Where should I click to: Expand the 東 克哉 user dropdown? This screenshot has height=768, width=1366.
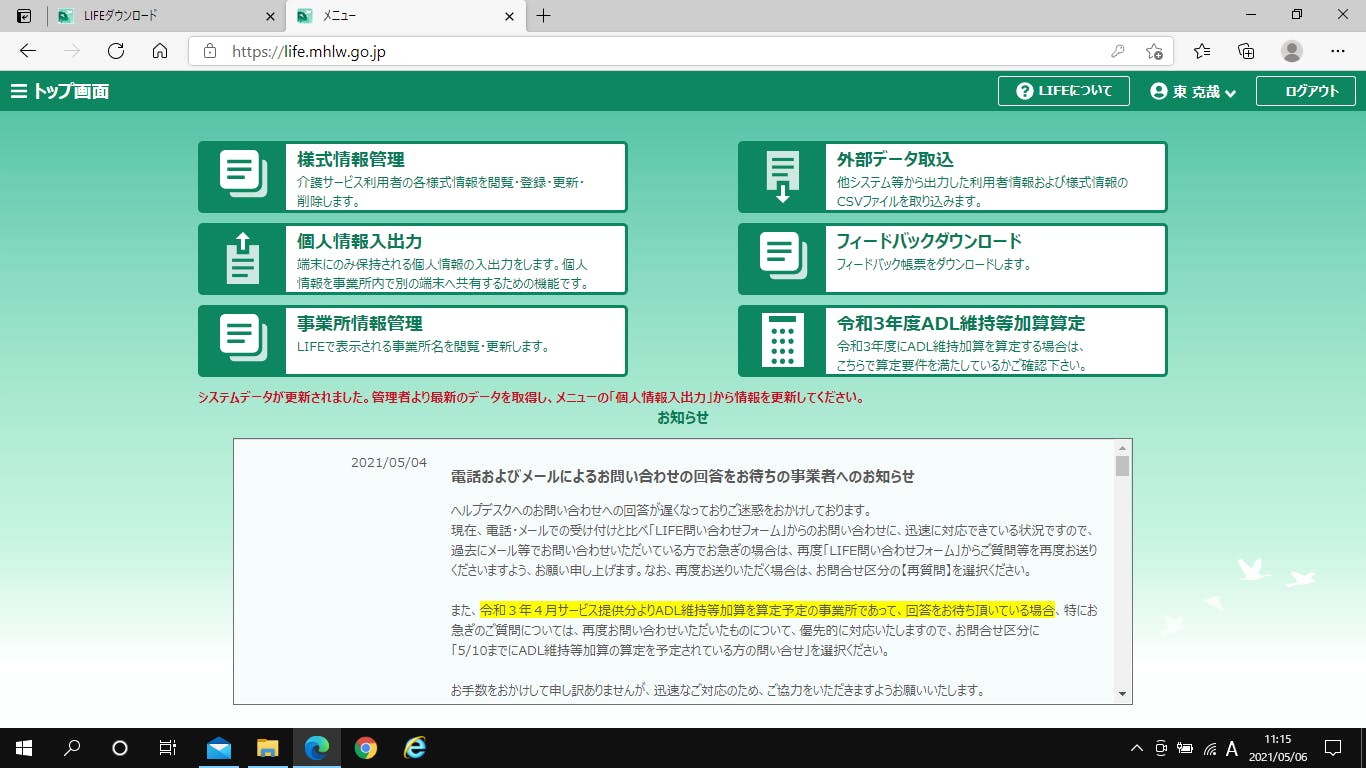(x=1192, y=91)
